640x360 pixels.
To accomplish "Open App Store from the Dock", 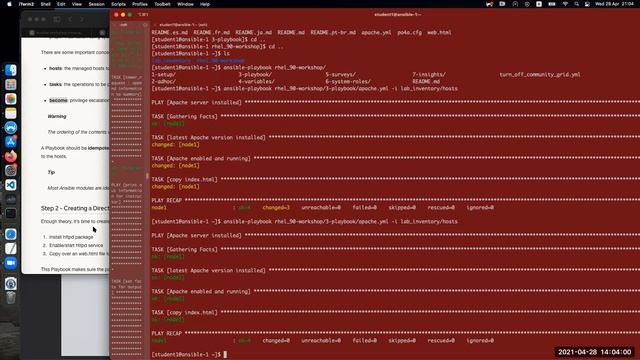I will click(x=11, y=142).
